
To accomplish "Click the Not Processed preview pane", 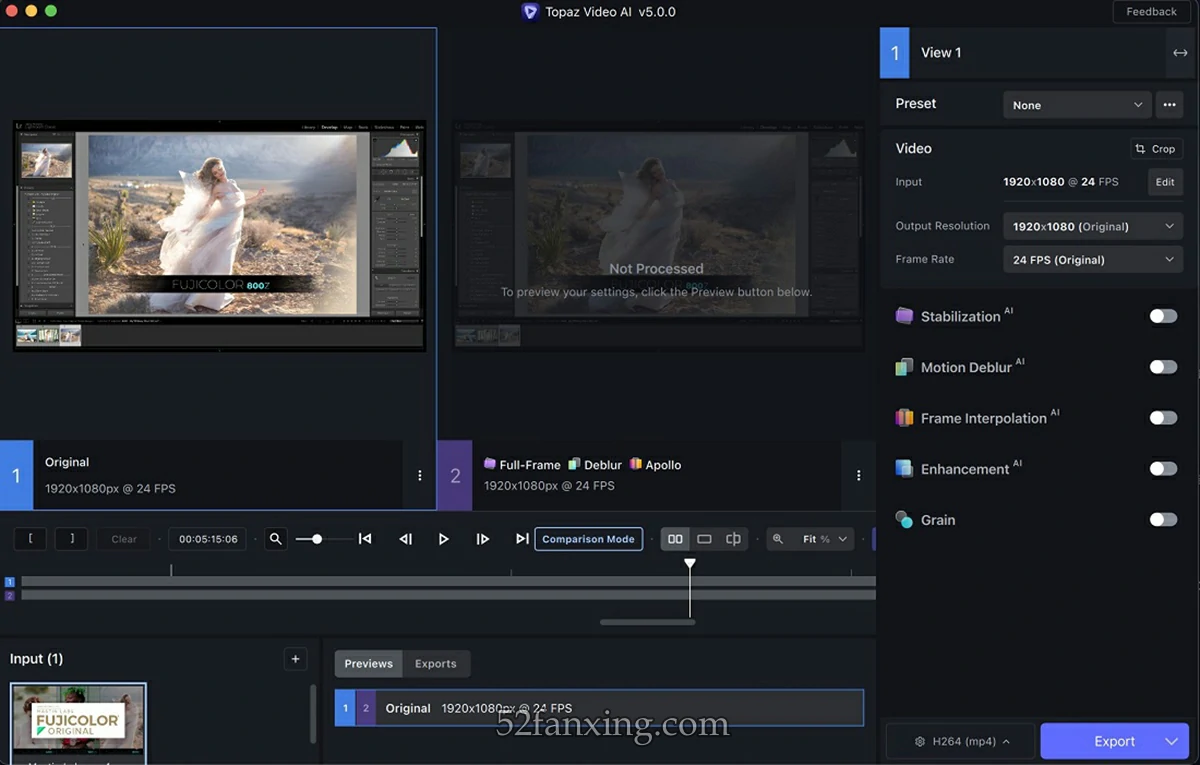I will pos(656,236).
